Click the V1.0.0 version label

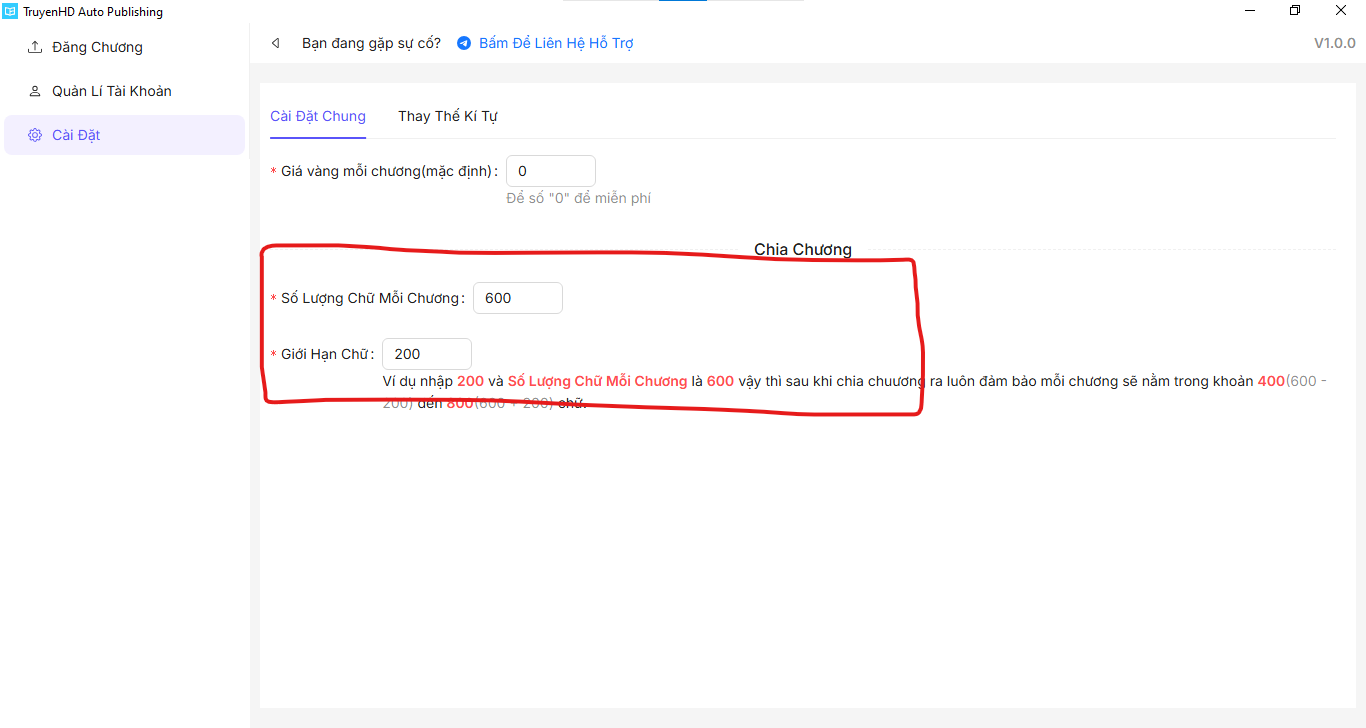point(1334,43)
